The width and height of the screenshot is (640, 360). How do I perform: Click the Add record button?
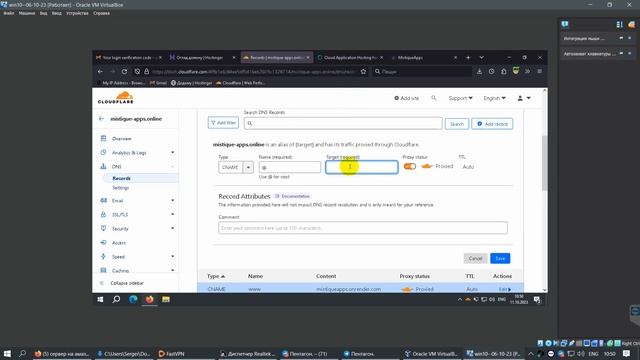point(492,124)
